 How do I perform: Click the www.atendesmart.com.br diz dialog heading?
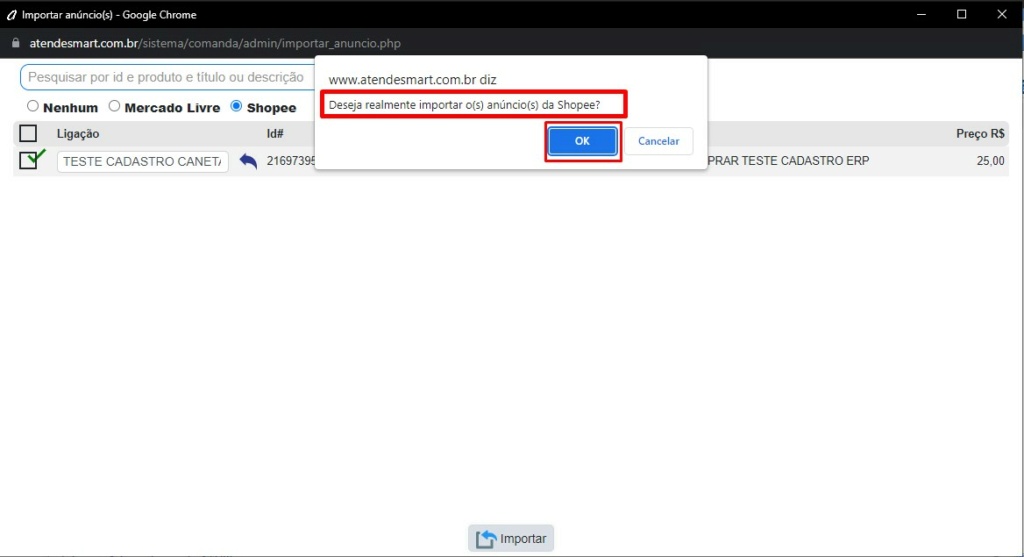click(412, 80)
